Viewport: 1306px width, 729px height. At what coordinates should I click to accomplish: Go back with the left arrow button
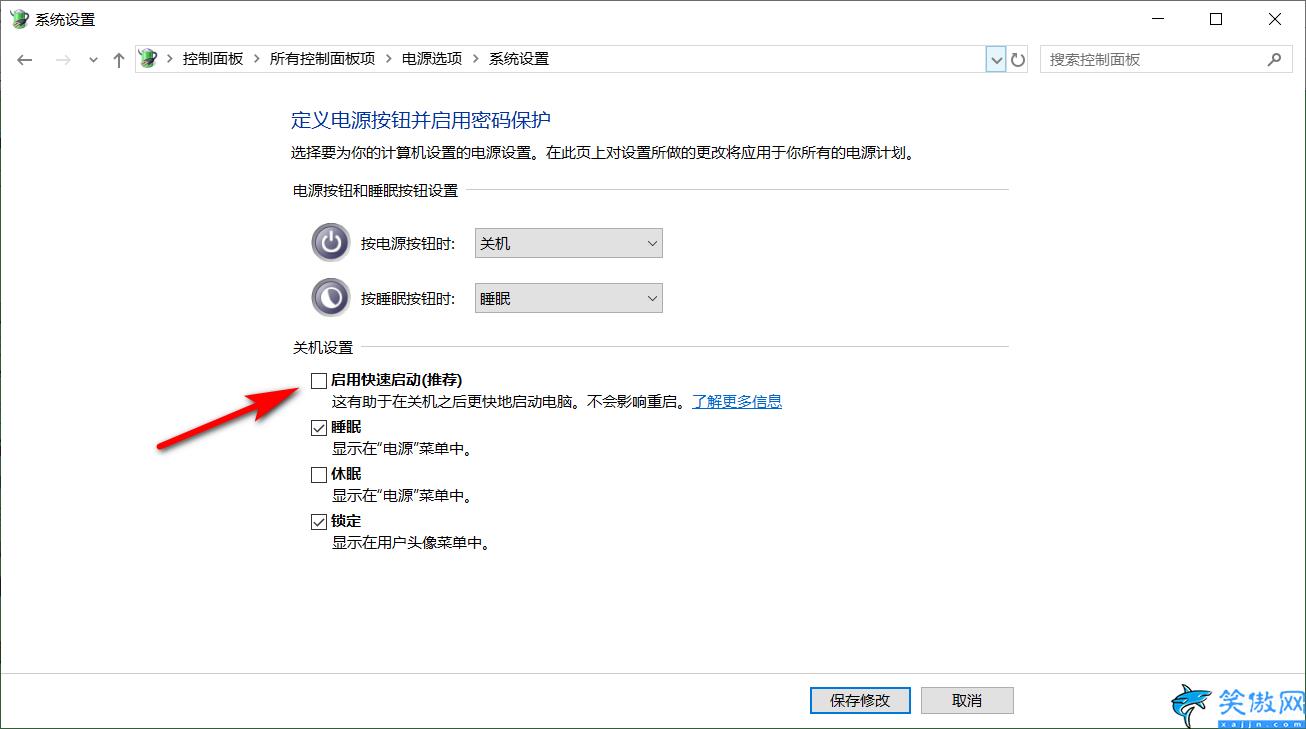25,60
